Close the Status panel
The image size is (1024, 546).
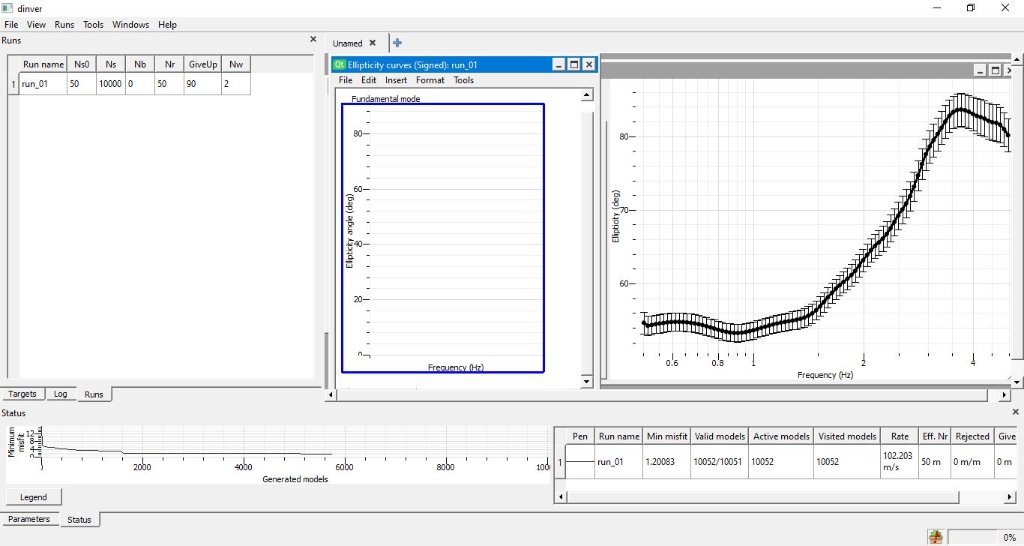click(x=1016, y=412)
